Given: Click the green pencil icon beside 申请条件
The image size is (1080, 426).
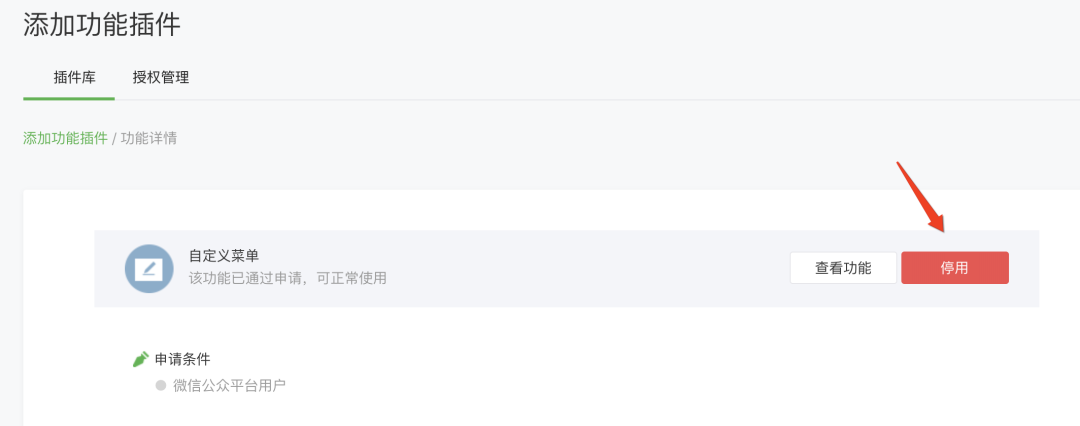Looking at the screenshot, I should pos(141,359).
